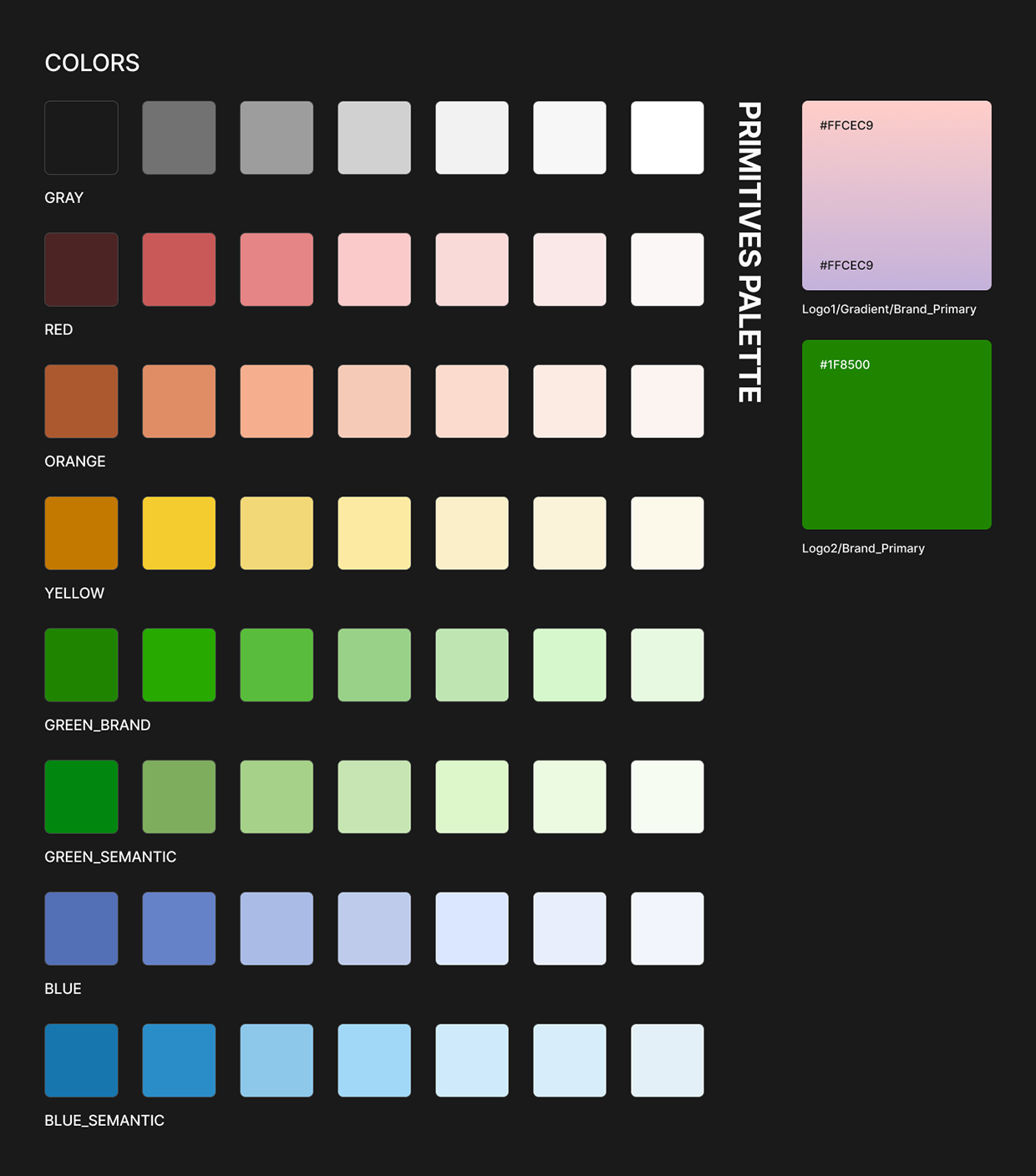Click the #FFCEC9 hex label on the gradient card

[x=846, y=125]
